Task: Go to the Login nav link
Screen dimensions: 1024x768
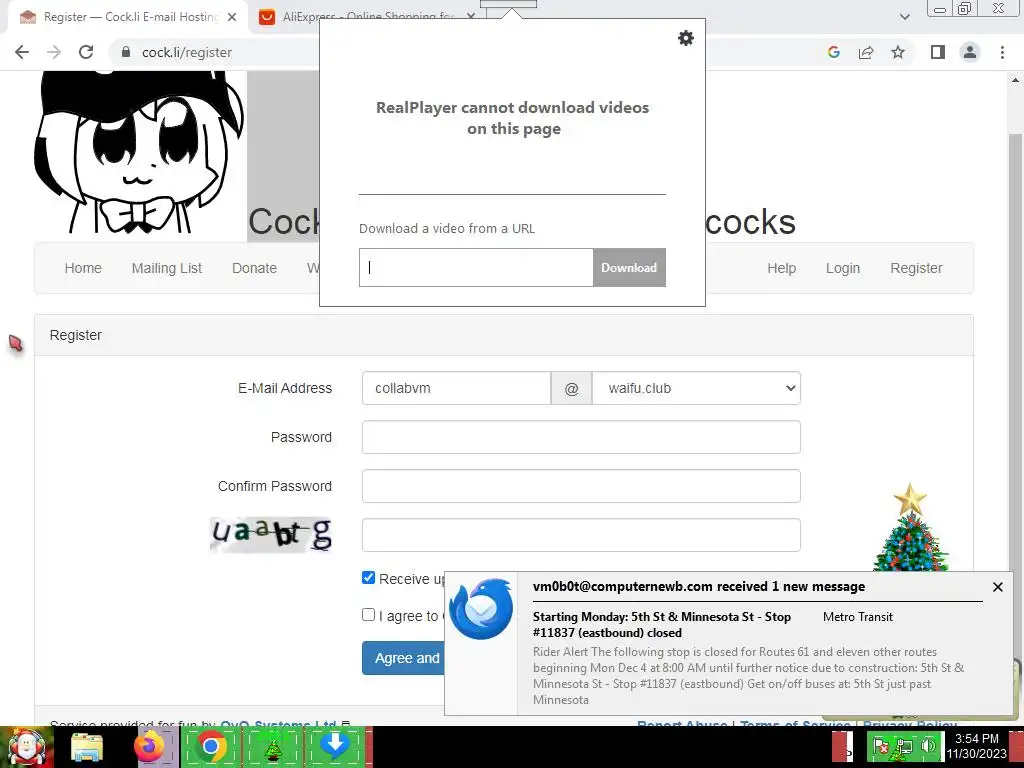Action: 842,268
